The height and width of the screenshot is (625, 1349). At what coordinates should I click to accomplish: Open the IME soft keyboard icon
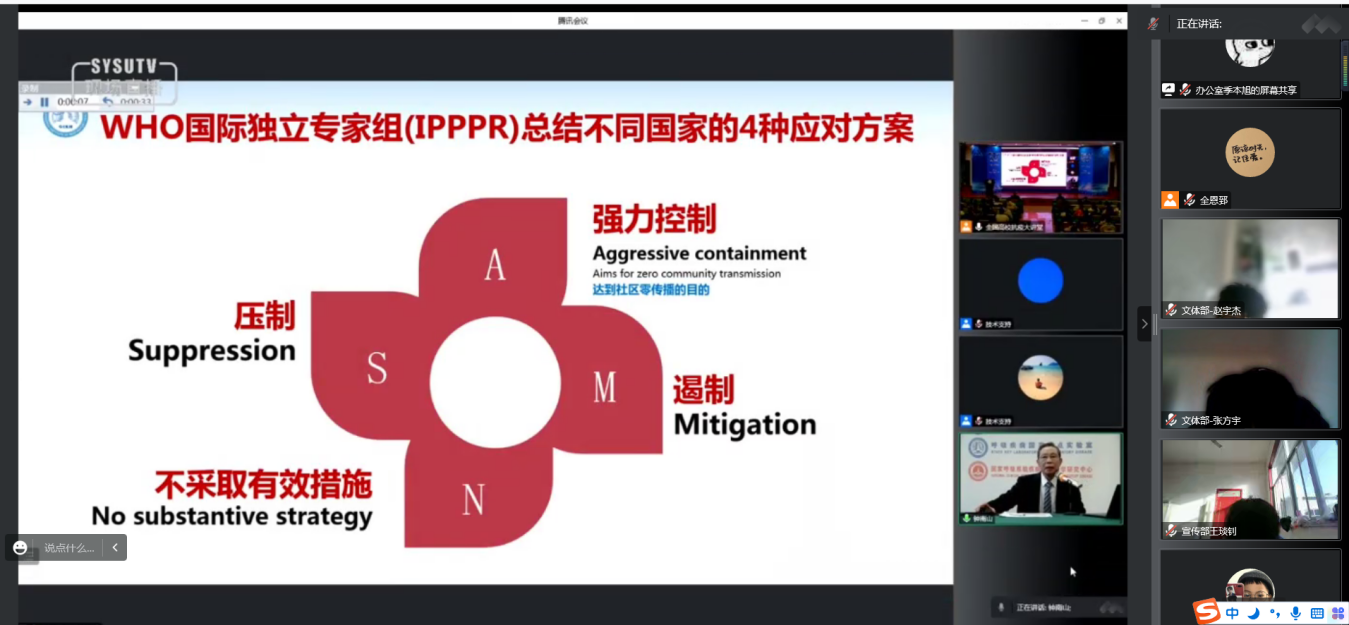tap(1316, 613)
